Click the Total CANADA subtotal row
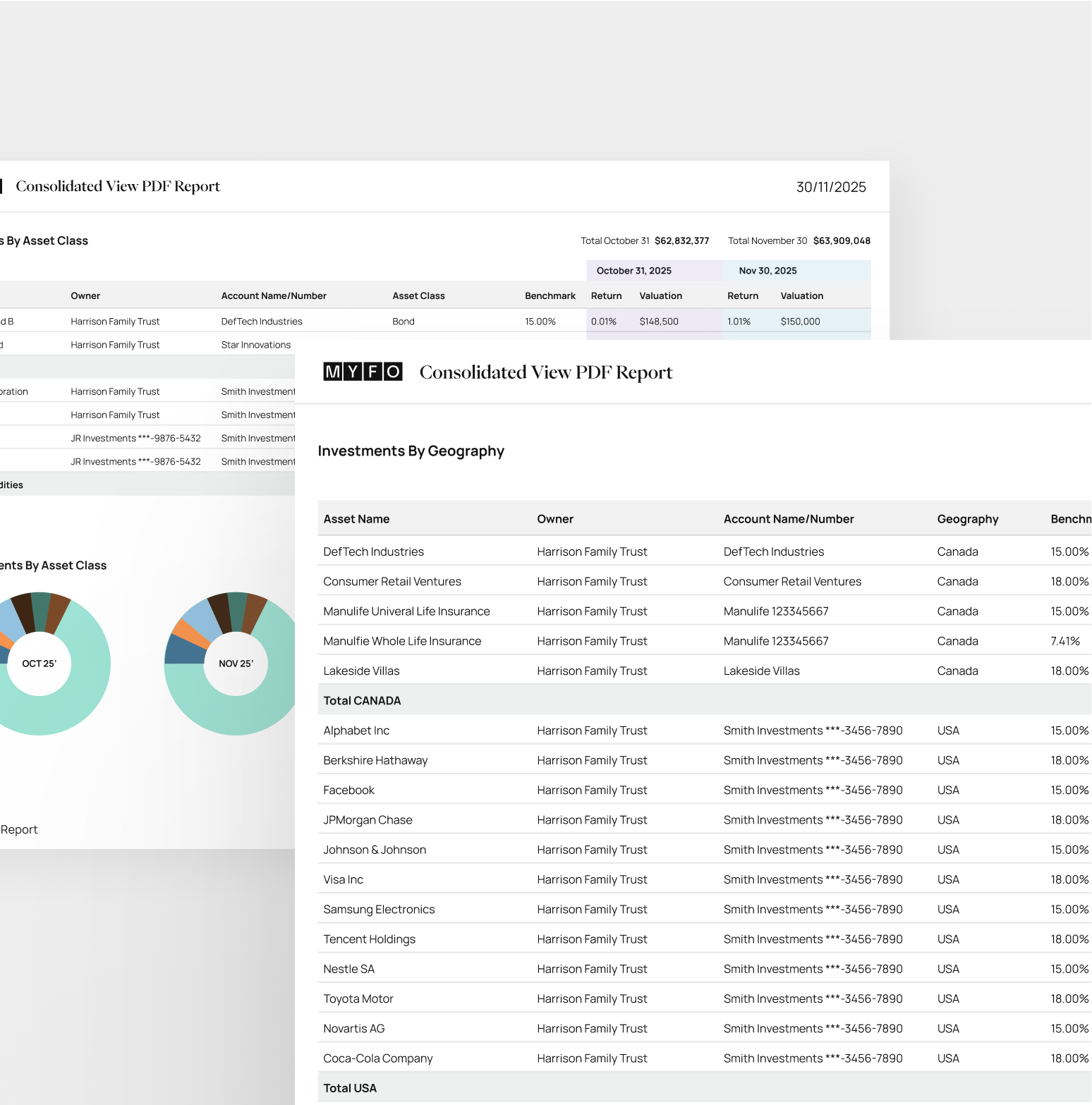The width and height of the screenshot is (1092, 1105). click(x=704, y=700)
